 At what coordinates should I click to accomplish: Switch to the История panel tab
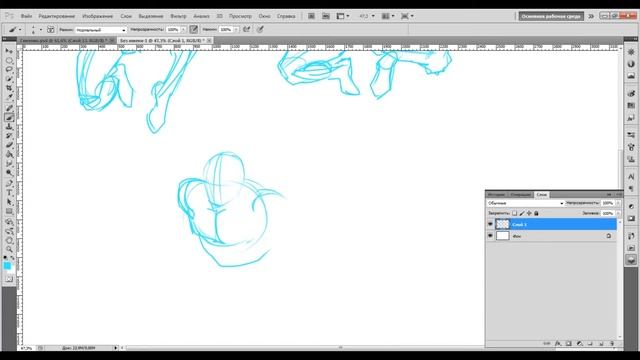[x=497, y=195]
